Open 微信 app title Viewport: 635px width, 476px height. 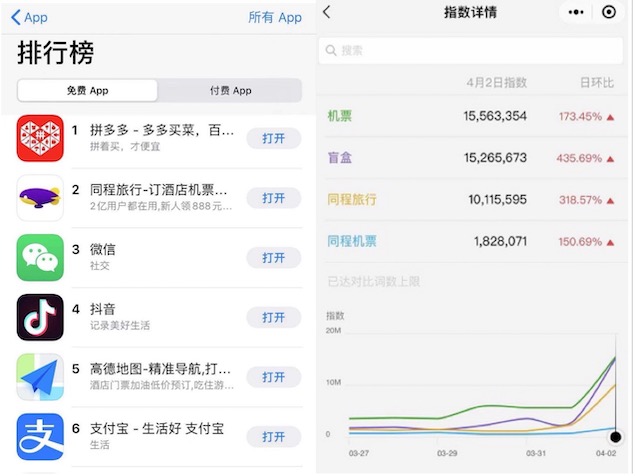coord(103,249)
